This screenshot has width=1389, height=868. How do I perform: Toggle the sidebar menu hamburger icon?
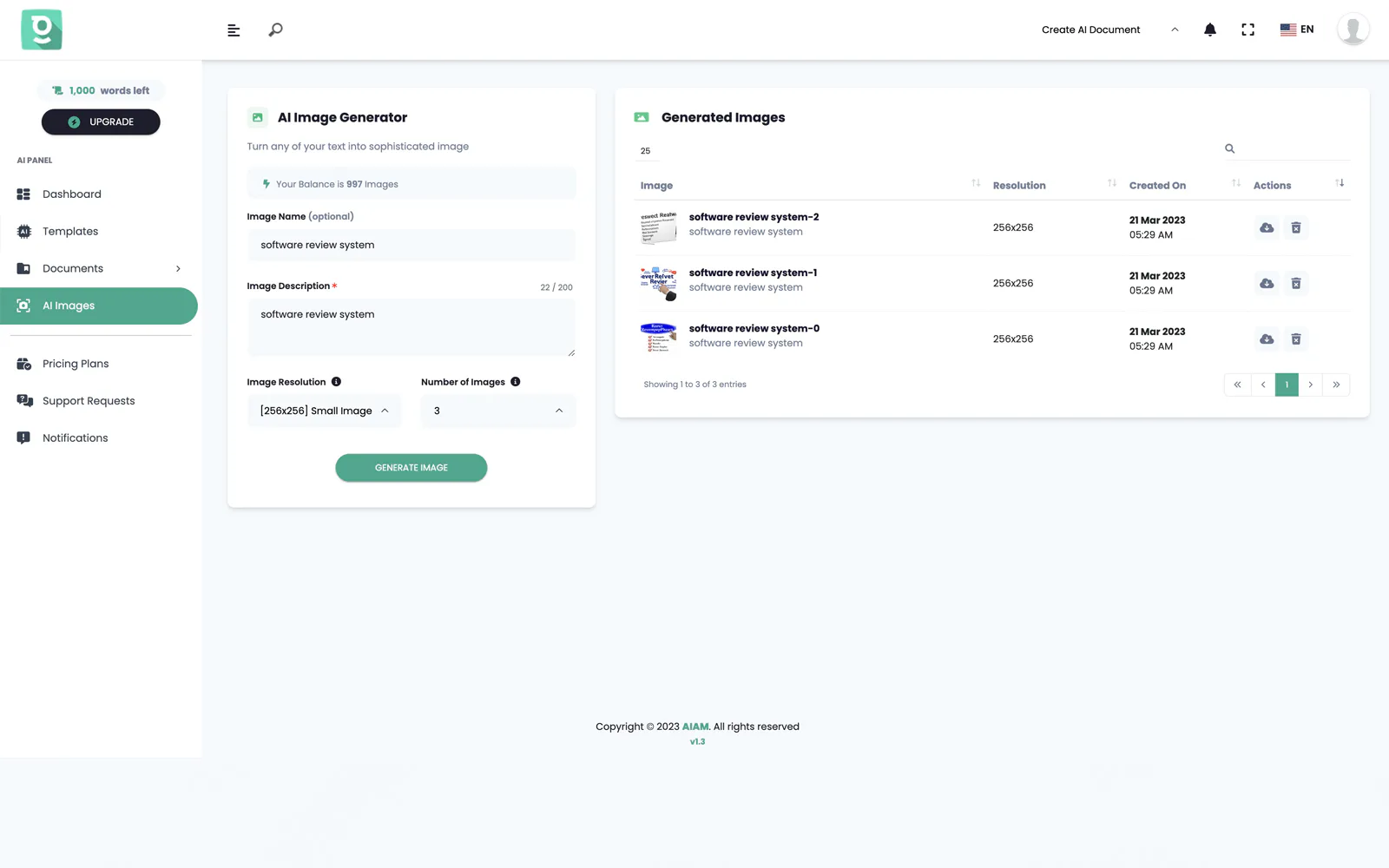click(x=234, y=30)
